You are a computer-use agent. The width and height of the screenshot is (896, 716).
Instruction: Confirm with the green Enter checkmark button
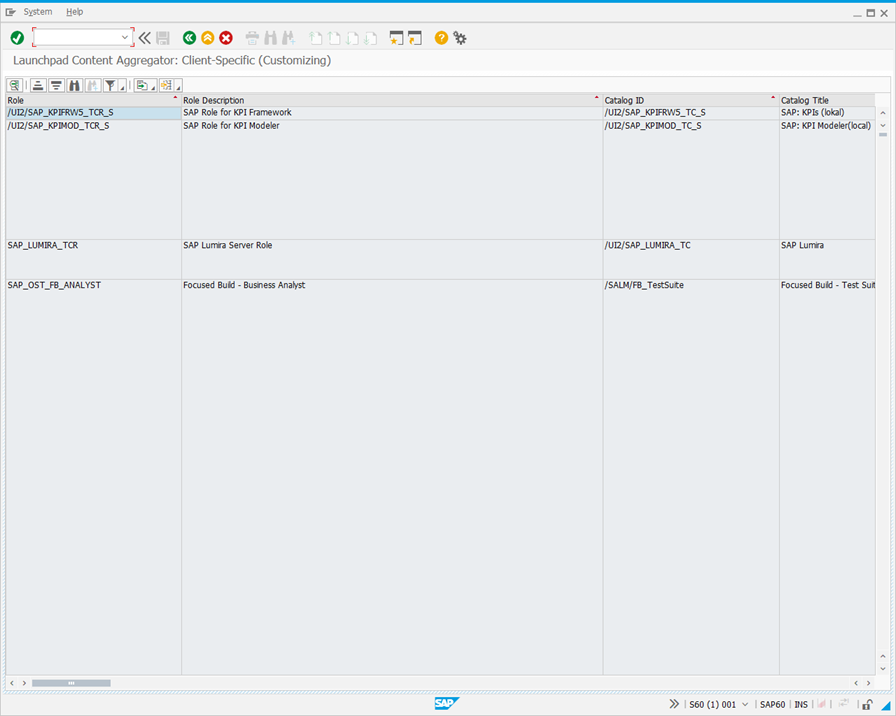coord(17,38)
